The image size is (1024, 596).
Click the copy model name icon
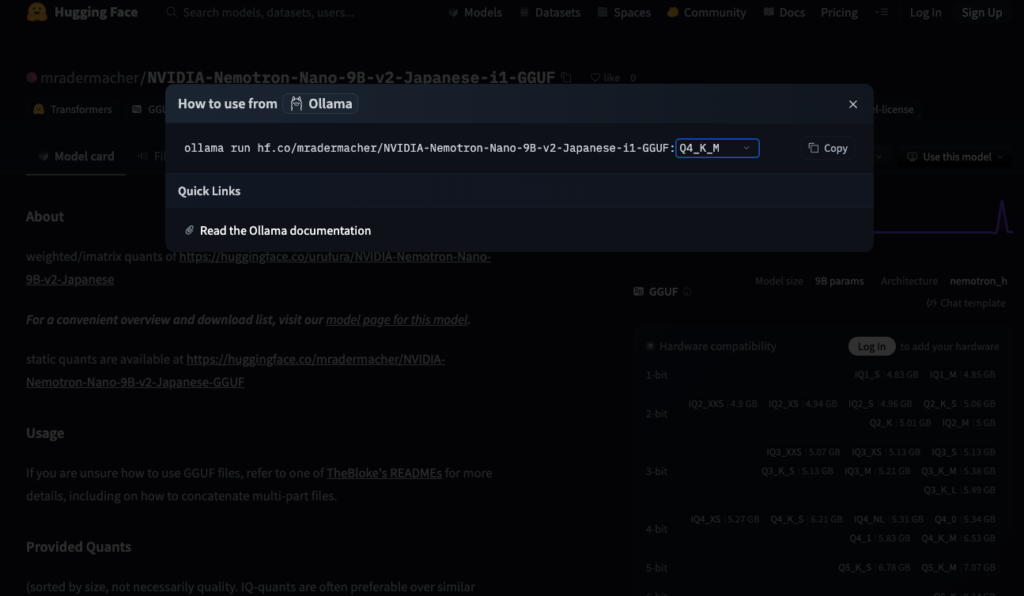pyautogui.click(x=567, y=77)
